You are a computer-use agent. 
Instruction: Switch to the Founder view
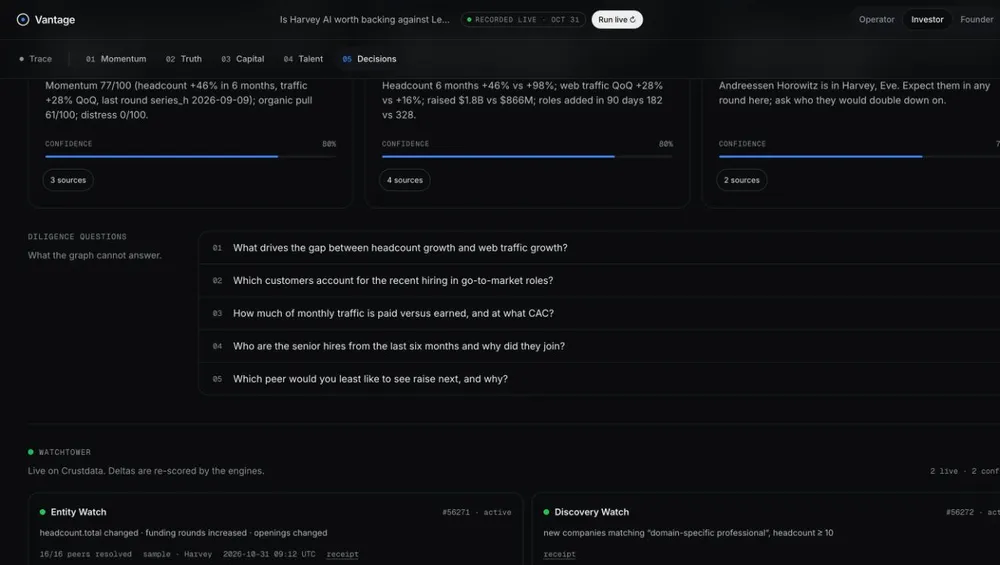pos(976,20)
